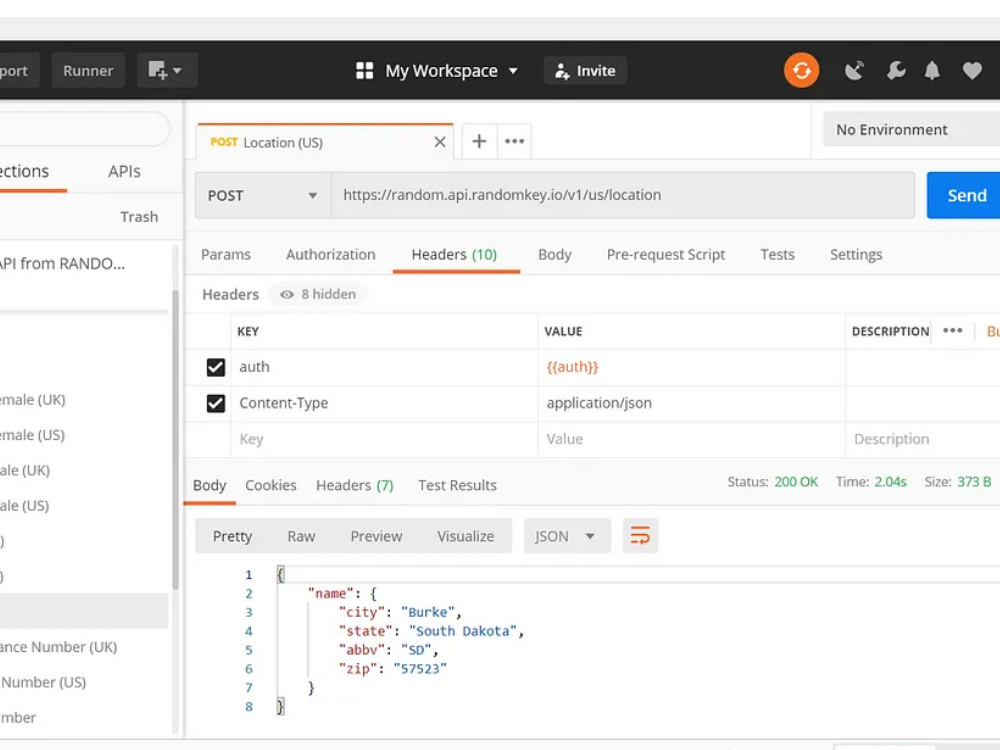Viewport: 1000px width, 750px height.
Task: Click the auth key cell
Action: click(x=384, y=367)
